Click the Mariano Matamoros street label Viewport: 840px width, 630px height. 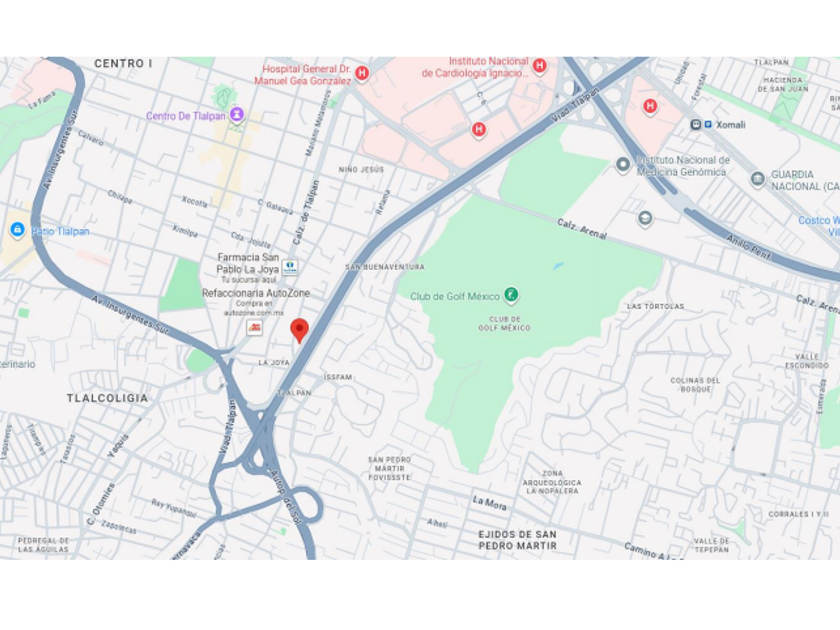[x=318, y=123]
